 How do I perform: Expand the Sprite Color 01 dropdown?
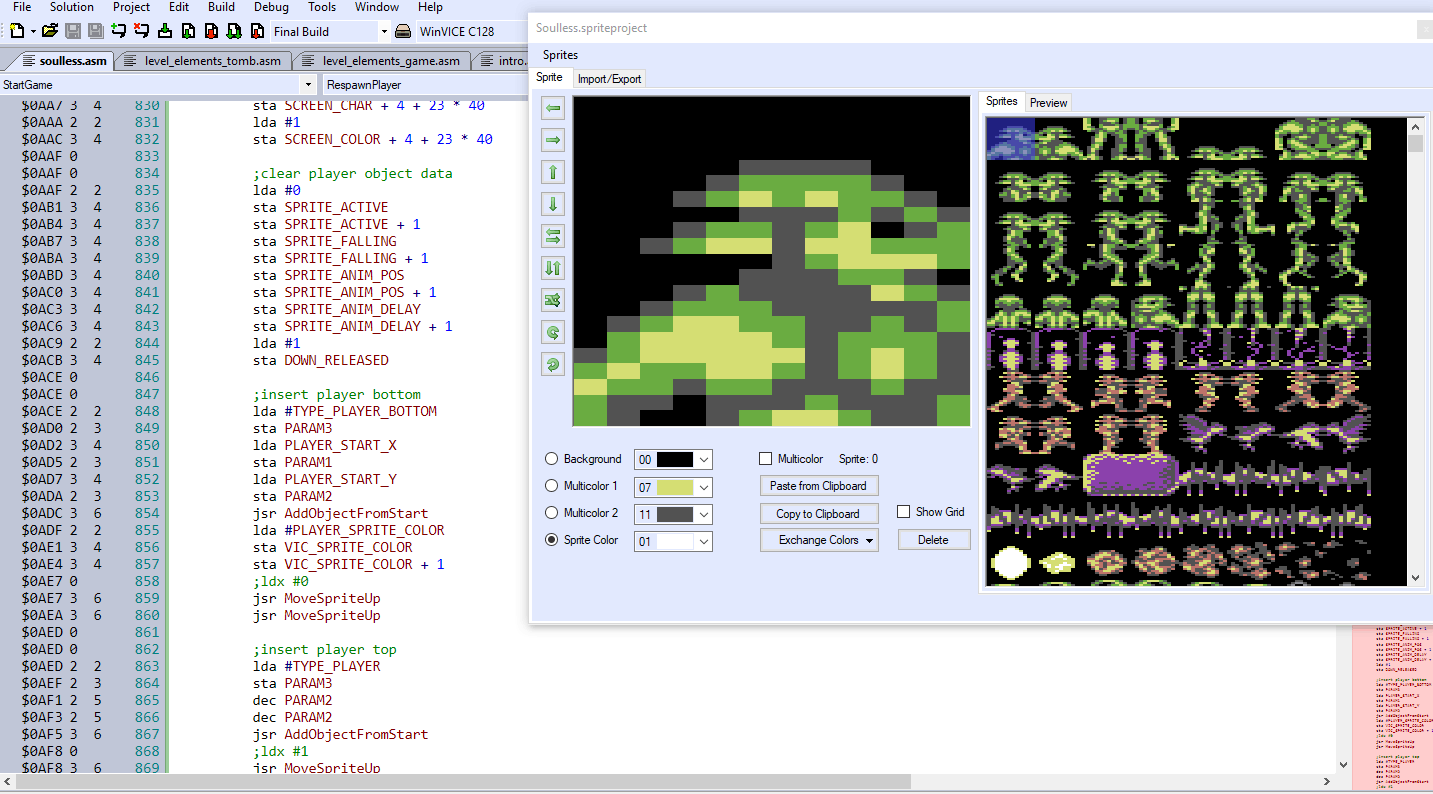(704, 541)
